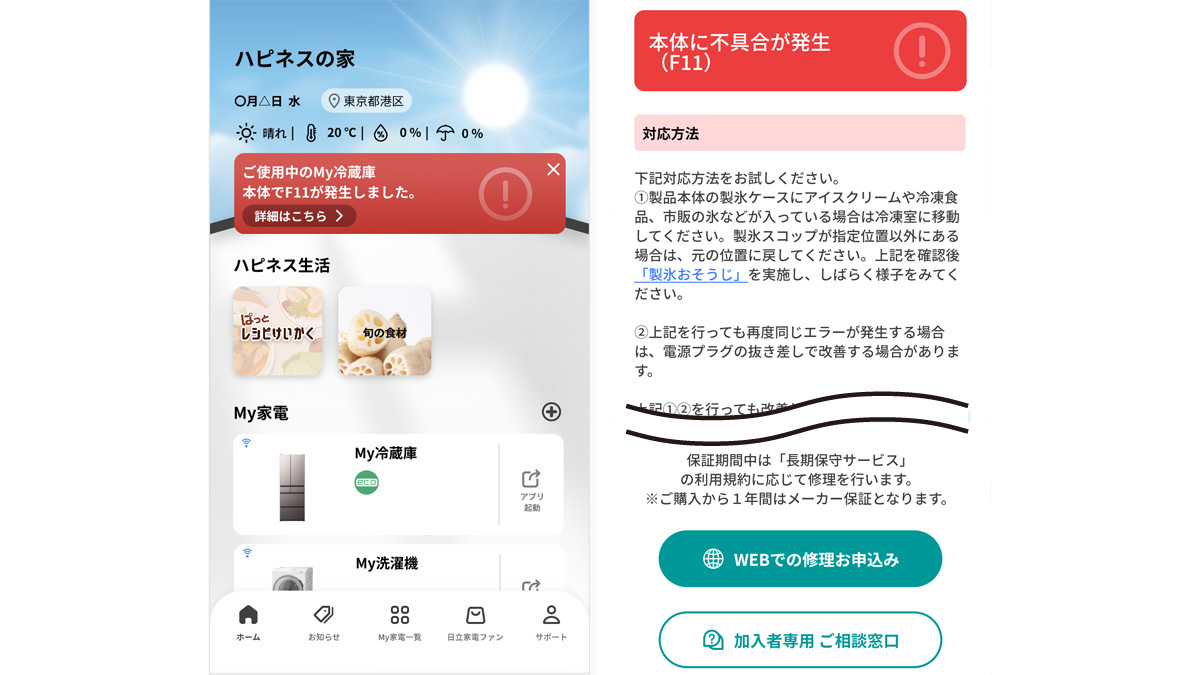Open the ホーム tab in bottom navigation
This screenshot has height=675, width=1200.
(248, 623)
